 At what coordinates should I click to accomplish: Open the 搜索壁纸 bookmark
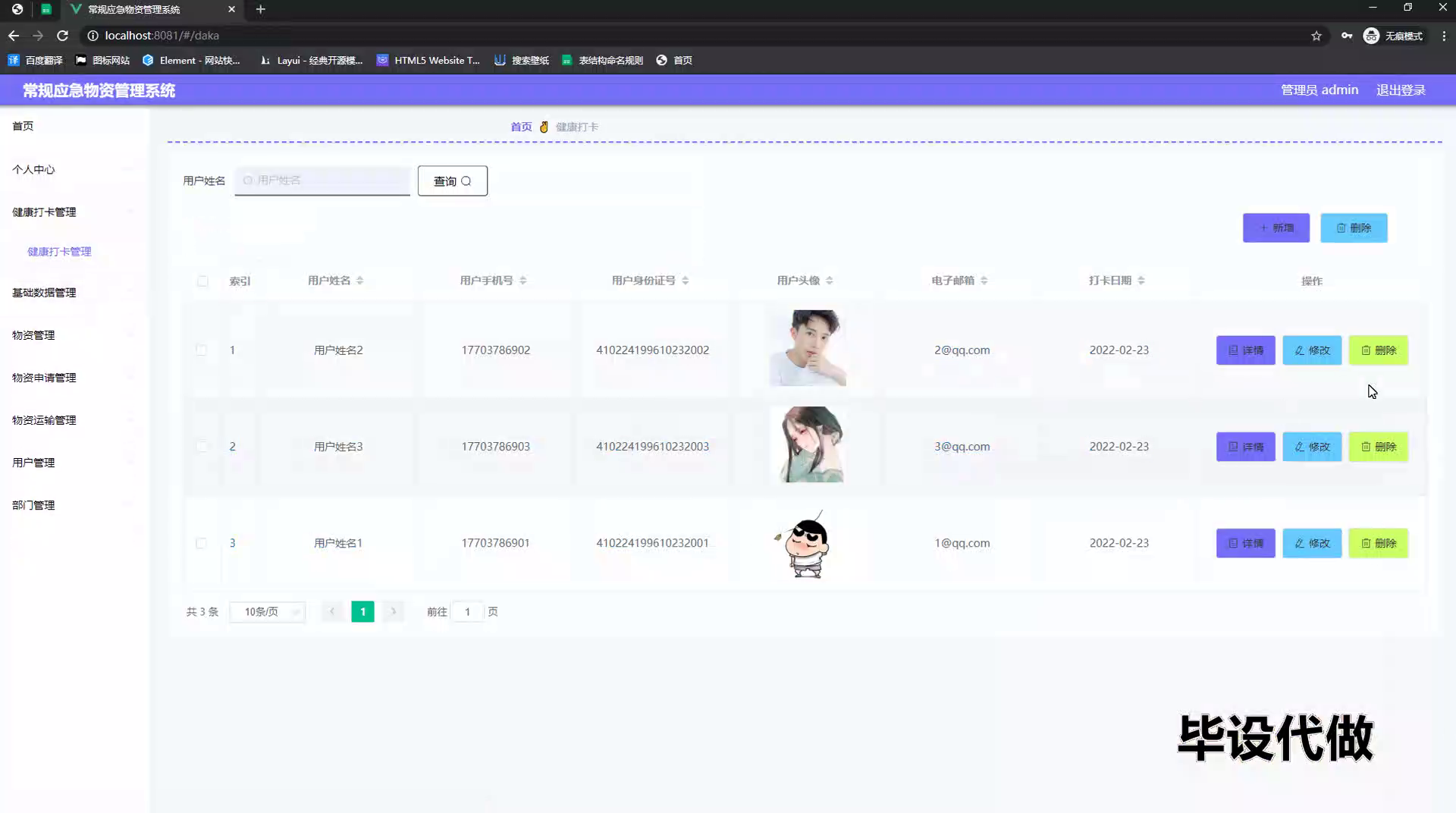522,60
